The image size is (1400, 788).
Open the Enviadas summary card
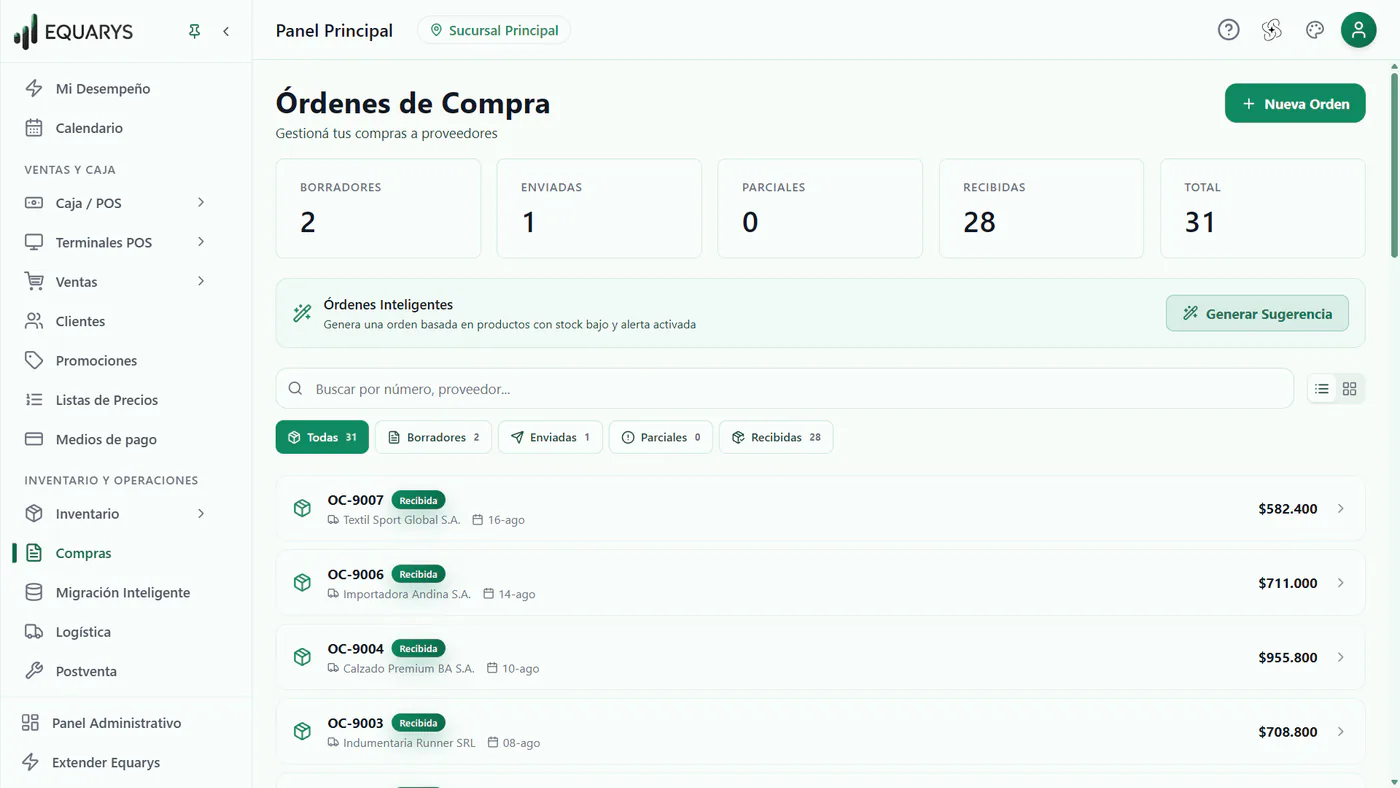click(x=599, y=208)
